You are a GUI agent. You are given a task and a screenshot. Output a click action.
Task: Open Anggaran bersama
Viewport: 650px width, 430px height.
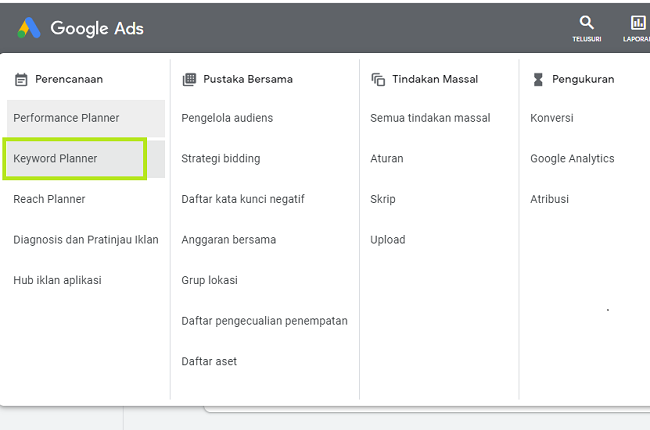coord(228,240)
